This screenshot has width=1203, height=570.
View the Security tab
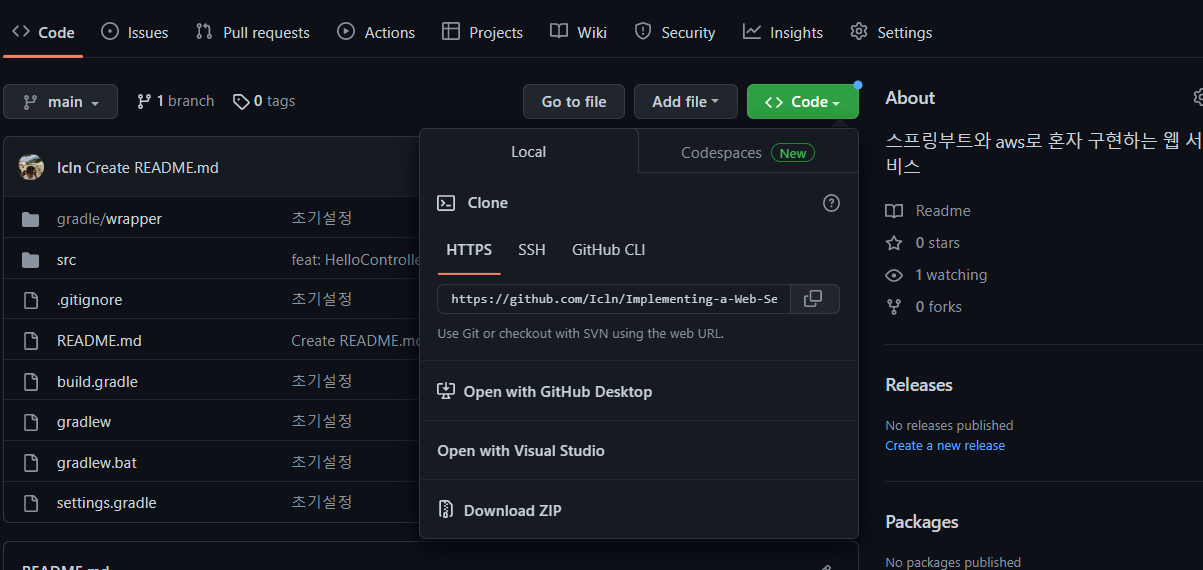pos(675,32)
